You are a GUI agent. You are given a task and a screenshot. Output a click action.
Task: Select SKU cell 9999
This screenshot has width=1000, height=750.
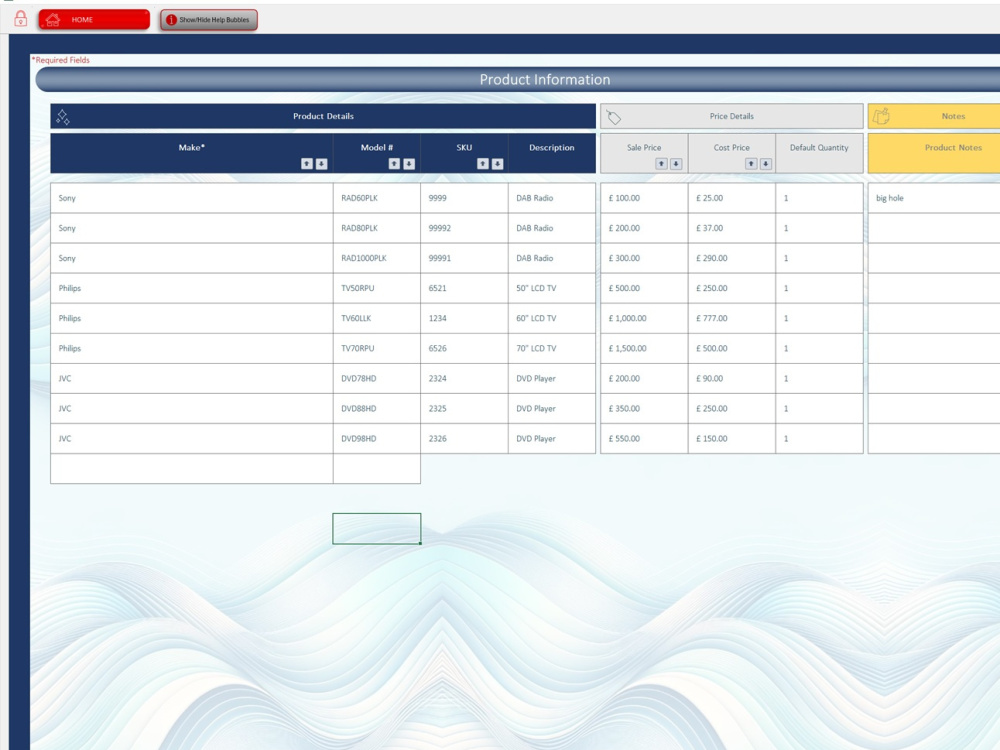click(x=464, y=198)
